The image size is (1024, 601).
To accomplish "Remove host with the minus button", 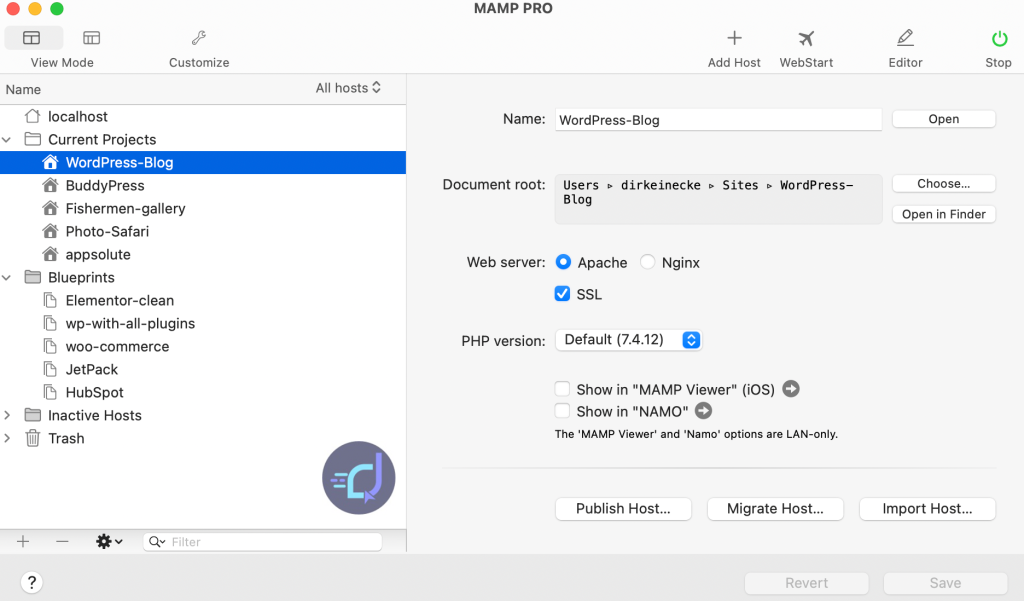I will tap(62, 542).
